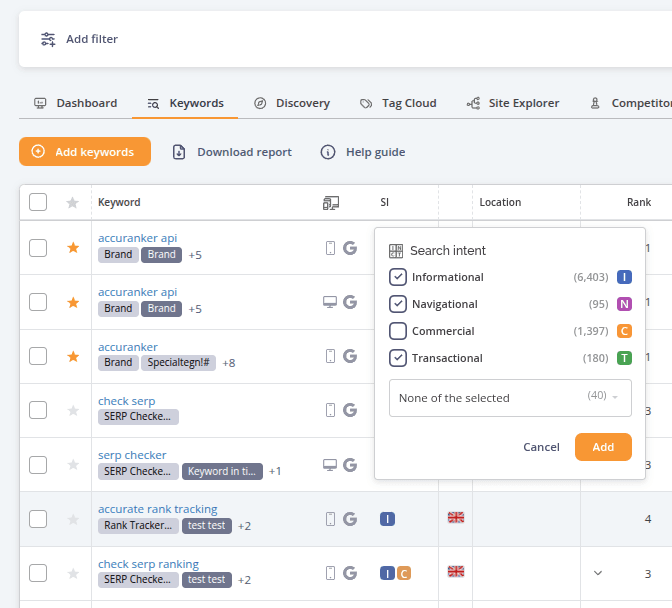Select checkbox for second accuranker api row
672x608 pixels.
[x=38, y=302]
